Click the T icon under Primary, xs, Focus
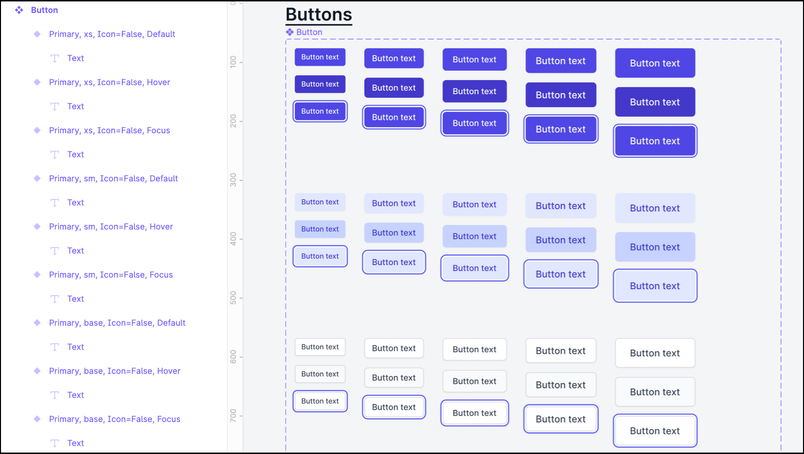Screen dimensions: 804x454 coord(54,154)
